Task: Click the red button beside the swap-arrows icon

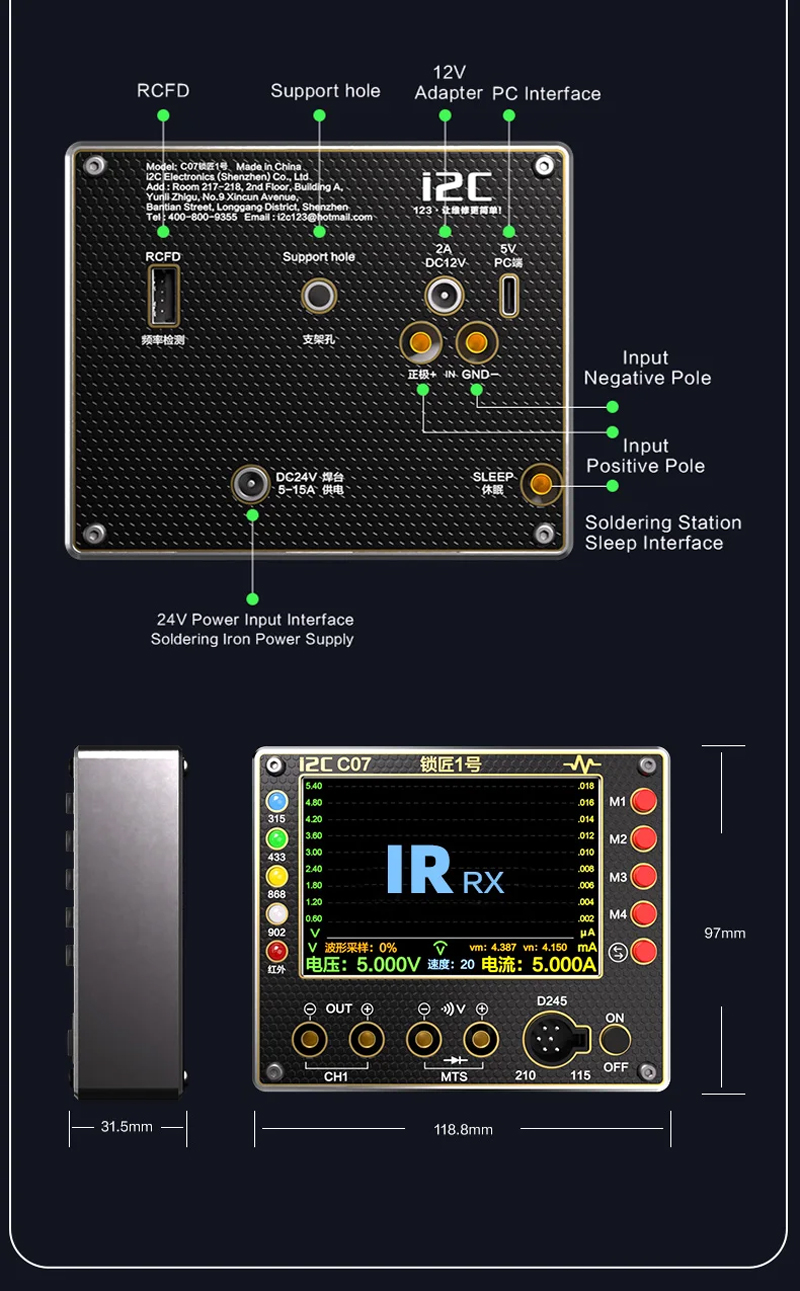Action: (x=645, y=951)
